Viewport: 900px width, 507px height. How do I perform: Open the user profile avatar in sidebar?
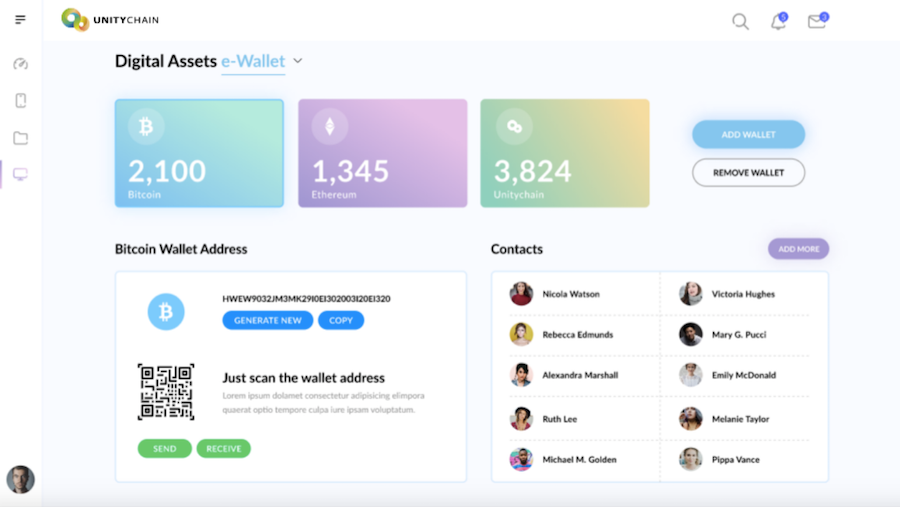[x=21, y=479]
